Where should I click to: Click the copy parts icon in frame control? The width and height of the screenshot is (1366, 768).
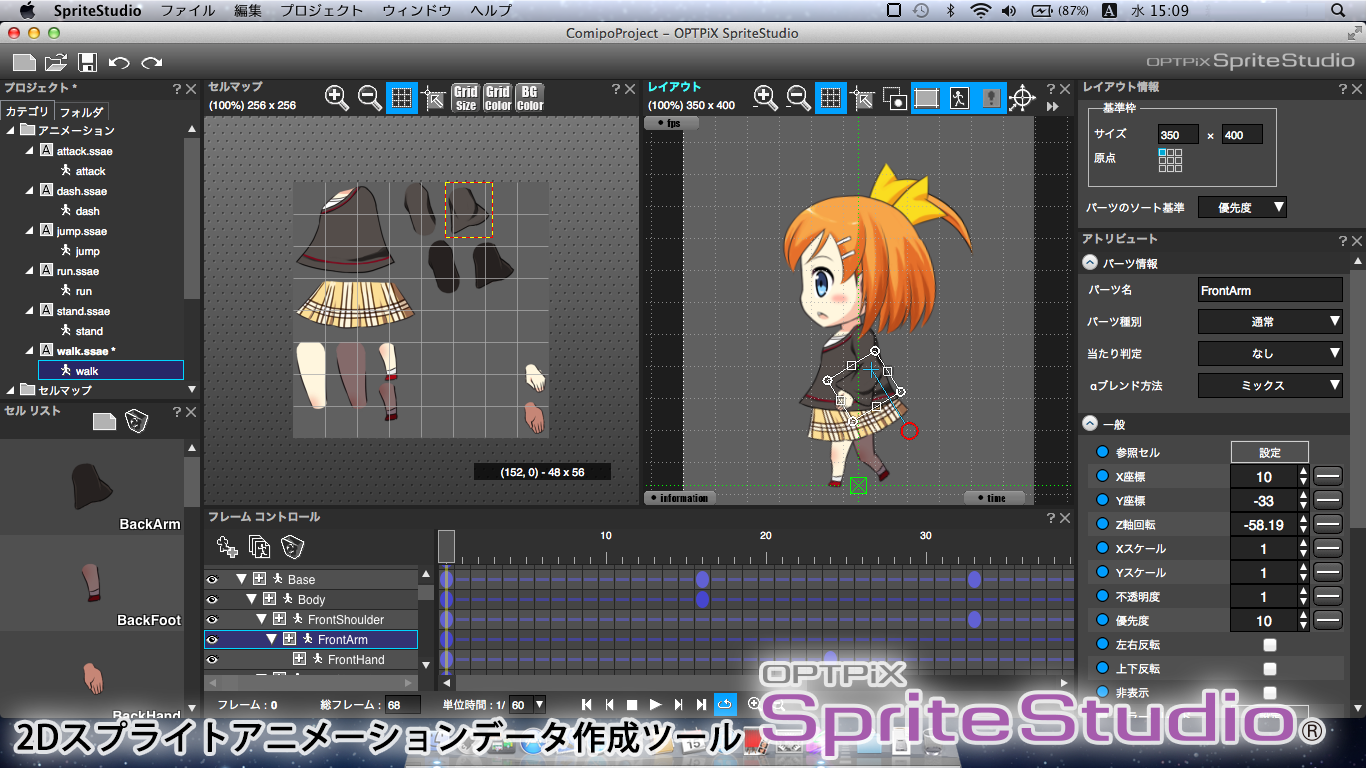pyautogui.click(x=259, y=546)
